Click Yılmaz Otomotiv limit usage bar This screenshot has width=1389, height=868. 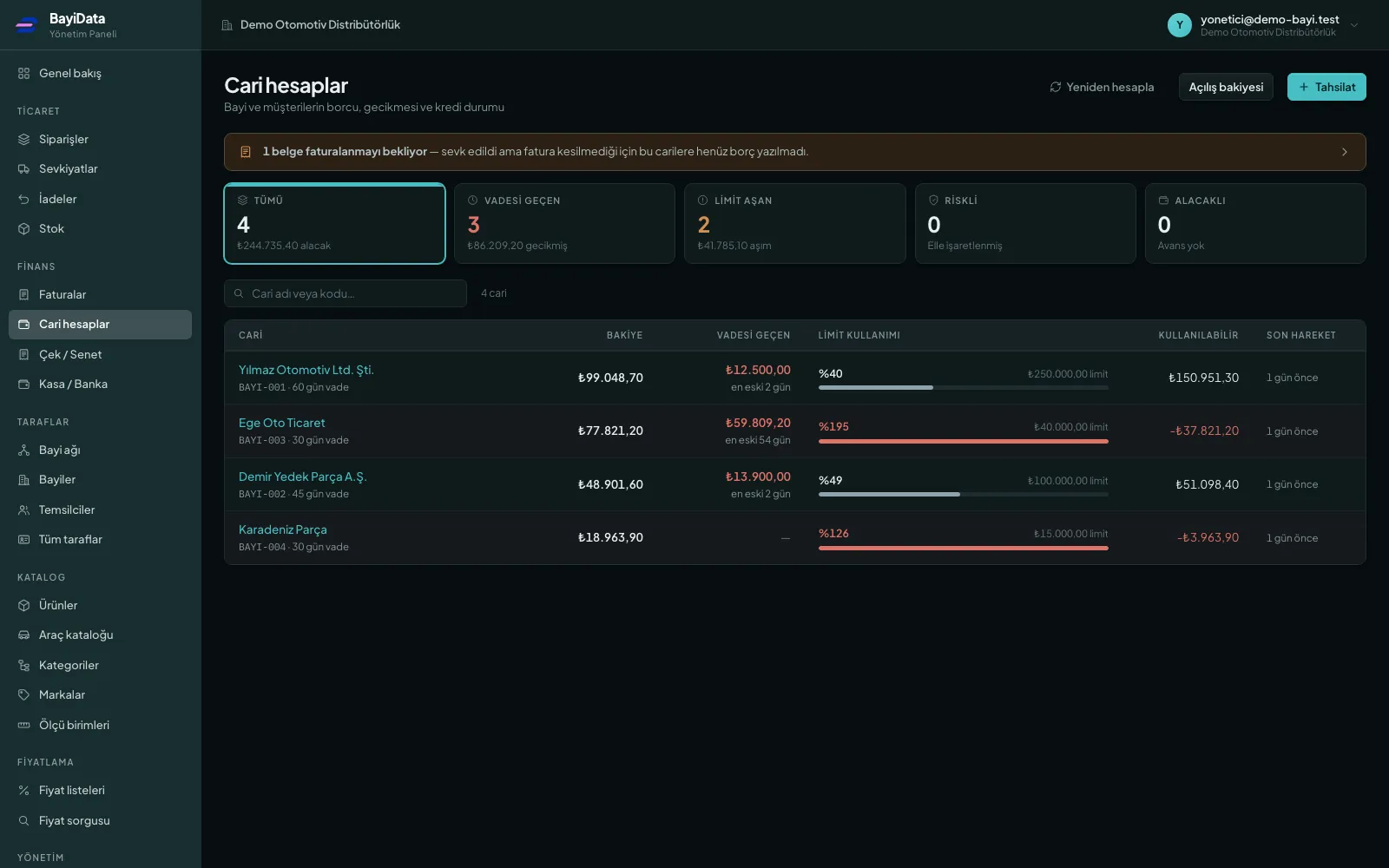[x=964, y=387]
